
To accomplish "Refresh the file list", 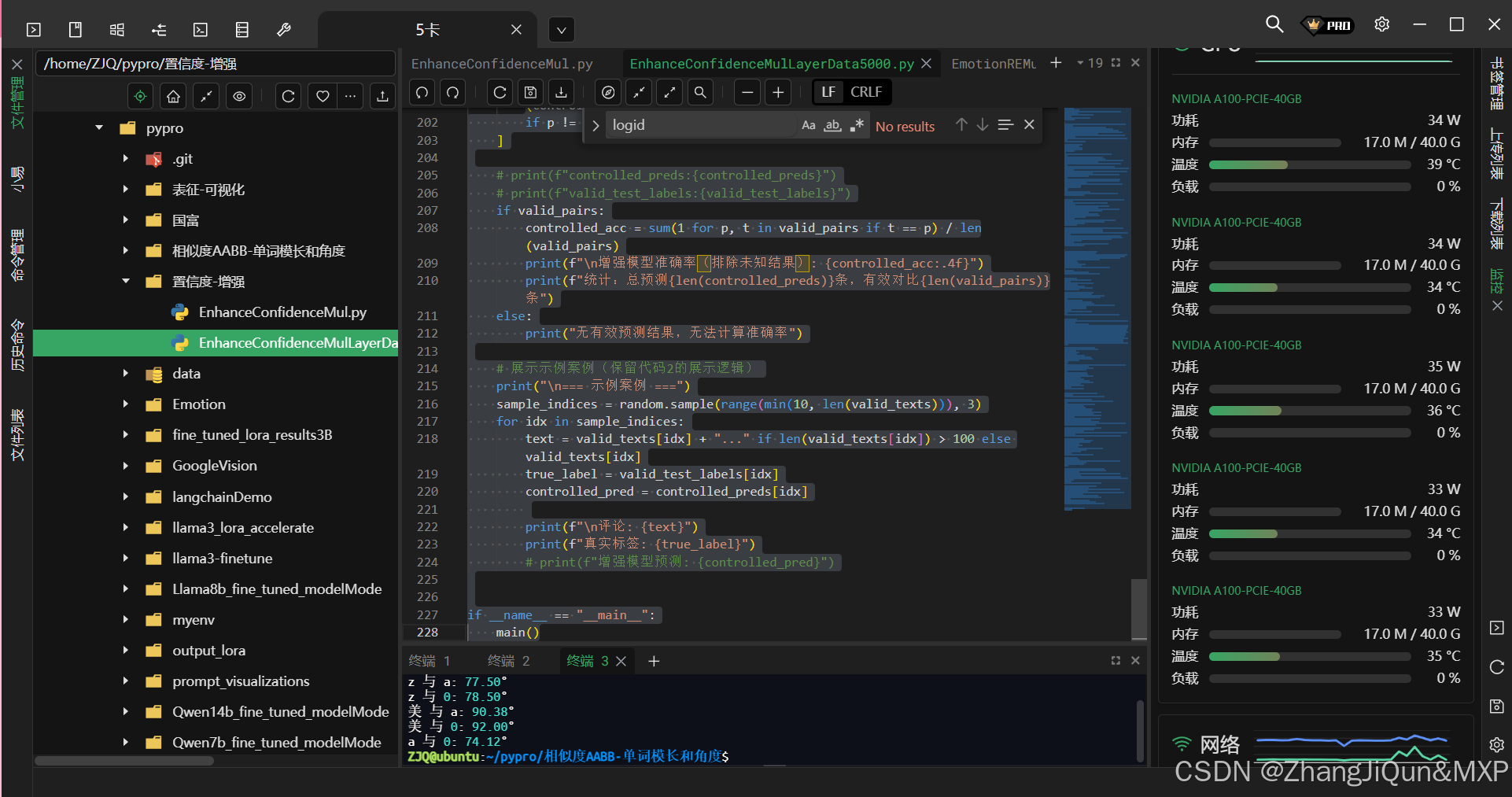I will [x=289, y=96].
